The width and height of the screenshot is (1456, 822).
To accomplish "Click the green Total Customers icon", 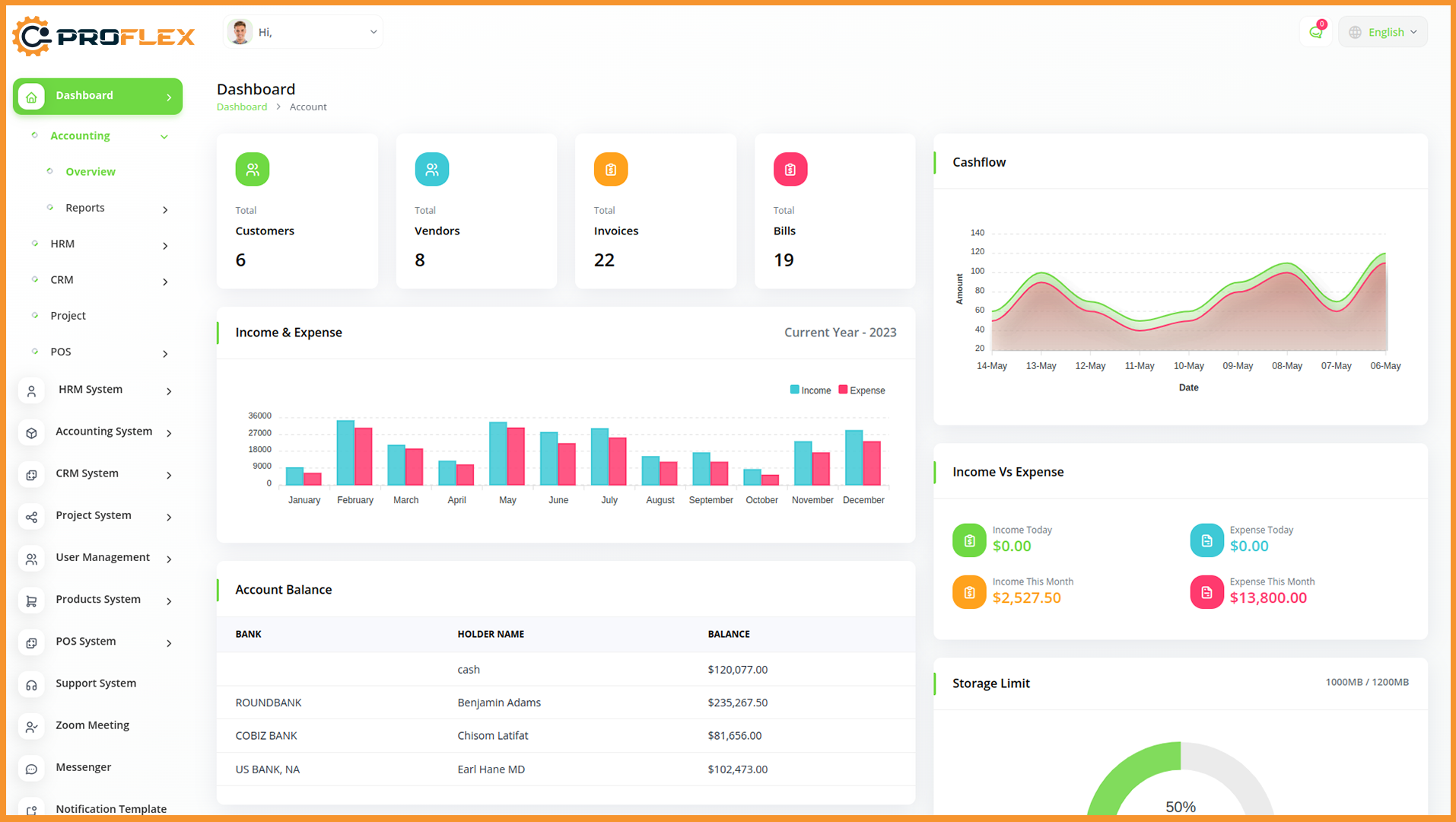I will click(x=253, y=169).
